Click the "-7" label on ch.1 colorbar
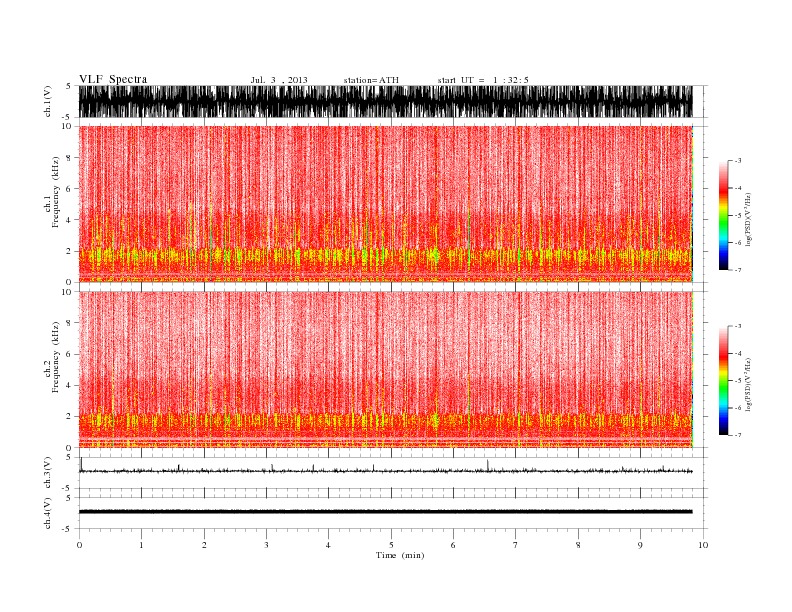Viewport: 792px width, 612px height. pos(737,270)
